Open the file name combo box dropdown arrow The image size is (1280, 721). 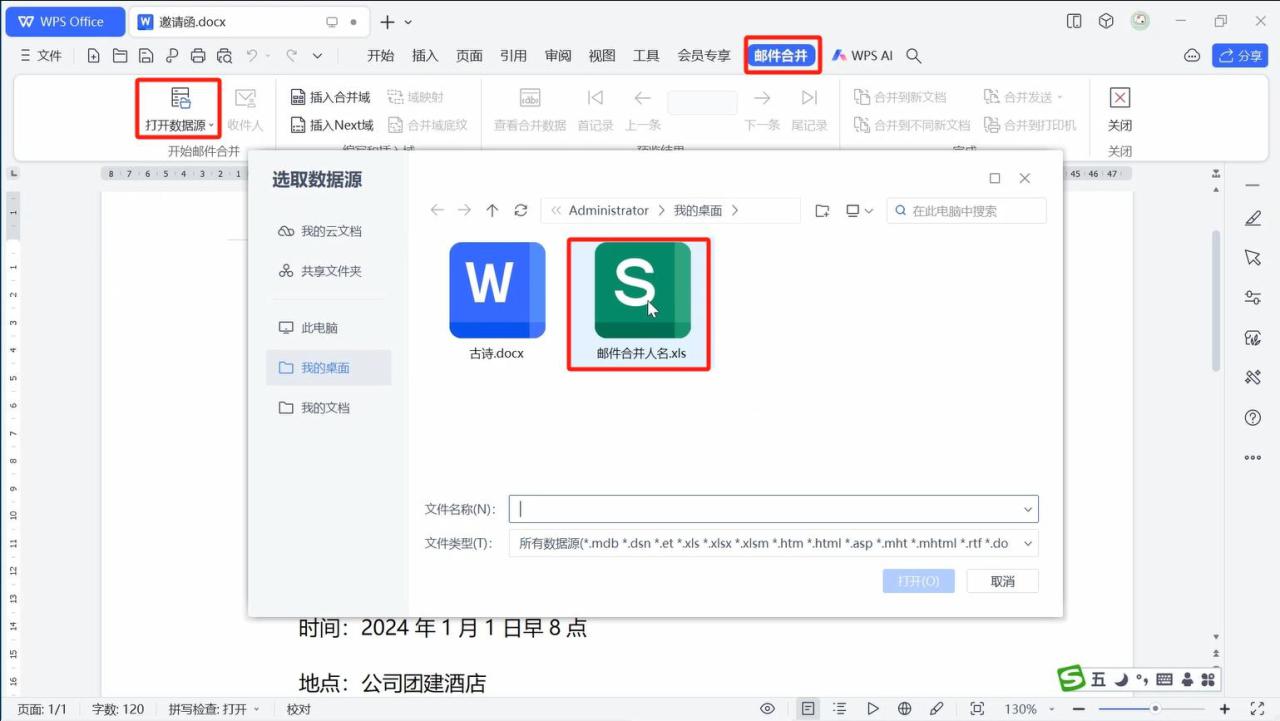click(1027, 510)
